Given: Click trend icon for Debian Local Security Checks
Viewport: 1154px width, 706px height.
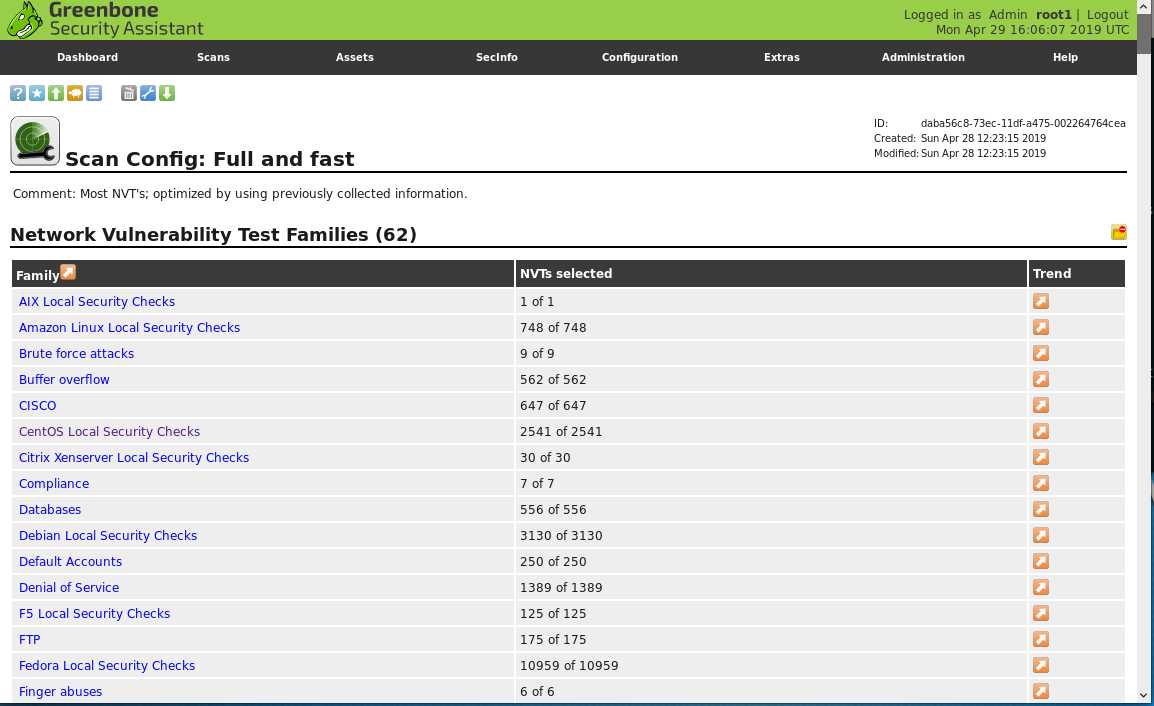Looking at the screenshot, I should [x=1041, y=535].
